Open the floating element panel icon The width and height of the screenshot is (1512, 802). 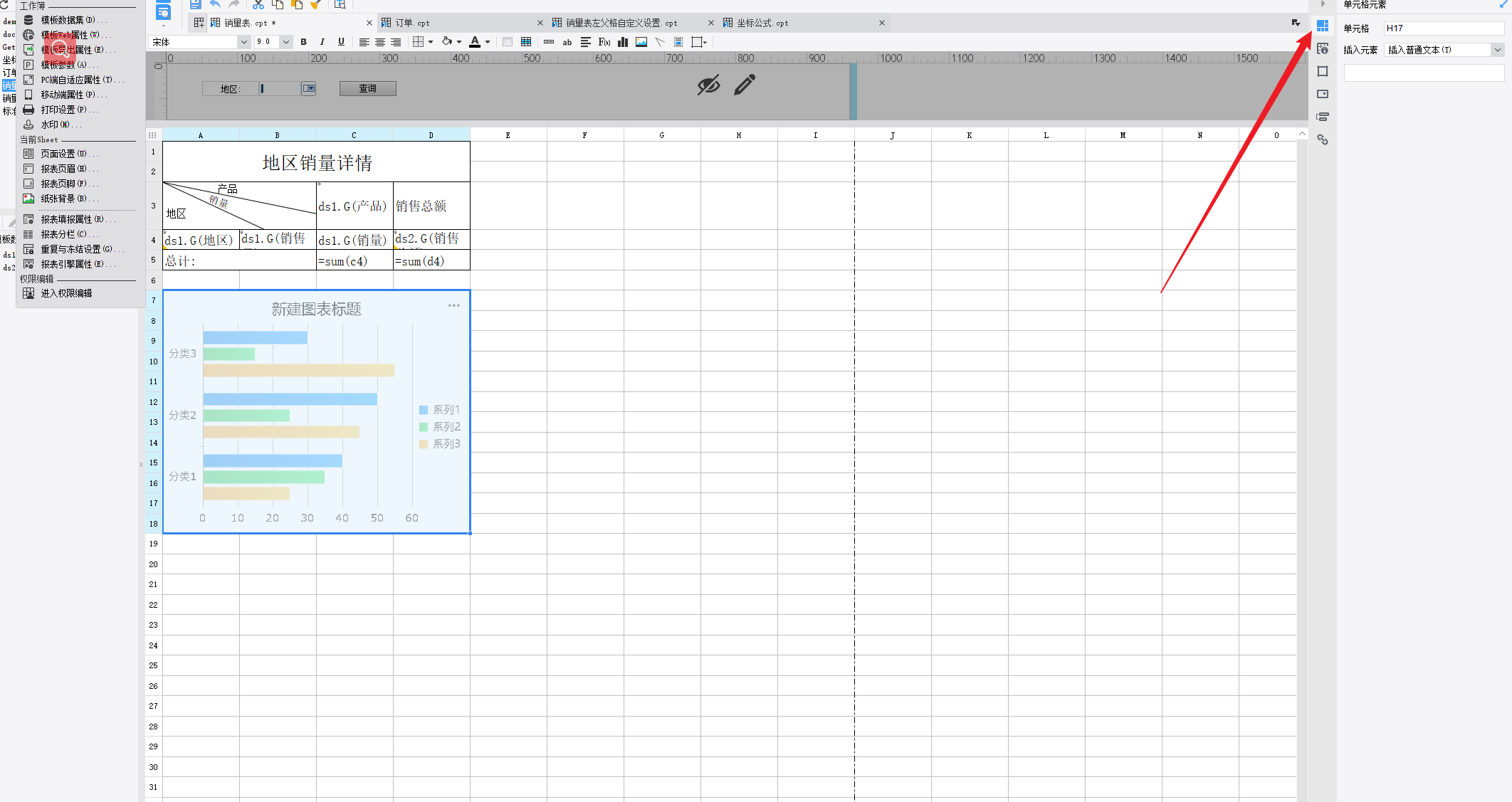[x=1323, y=71]
